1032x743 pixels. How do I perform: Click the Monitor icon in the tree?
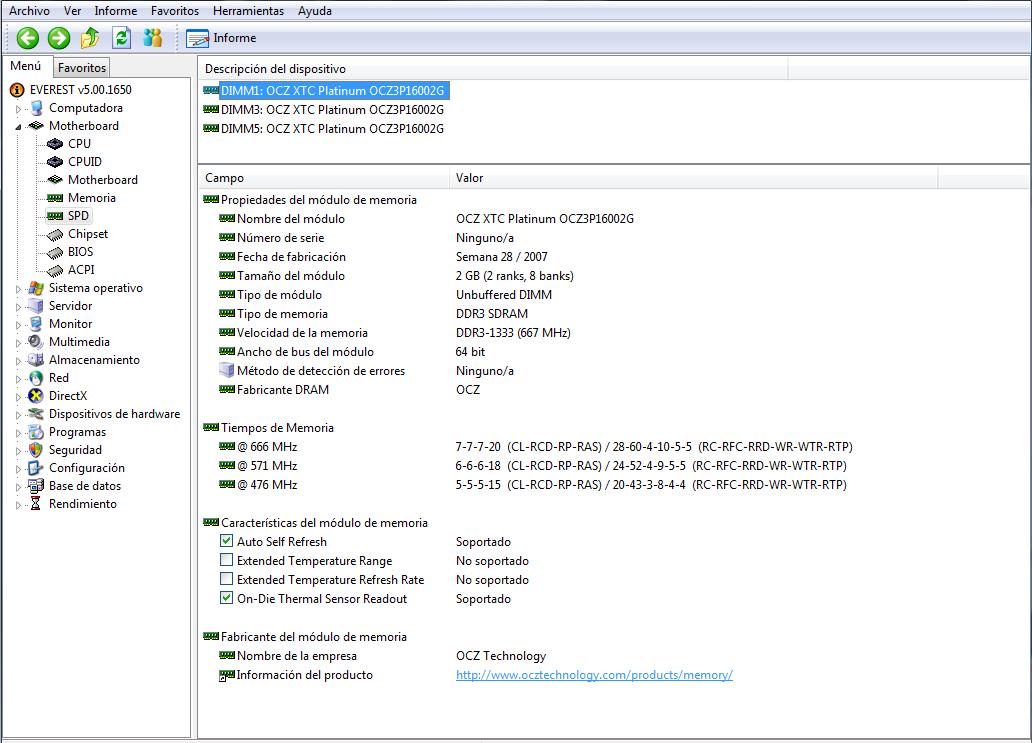36,324
